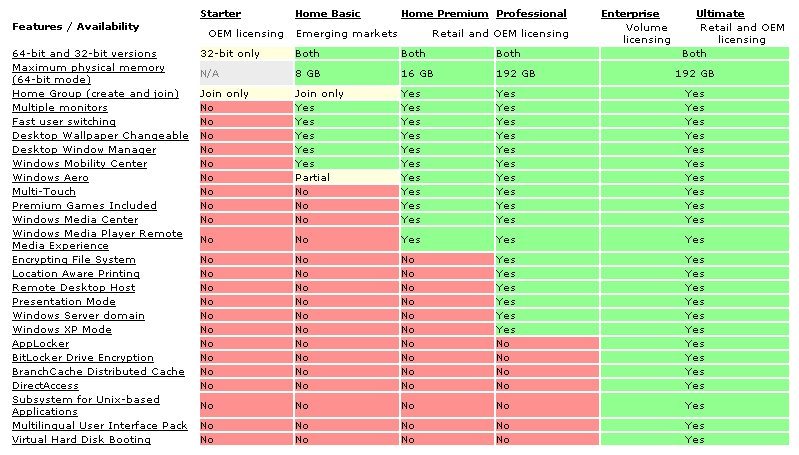Click the Partial cell for Windows Aero
799x455 pixels.
coord(312,178)
